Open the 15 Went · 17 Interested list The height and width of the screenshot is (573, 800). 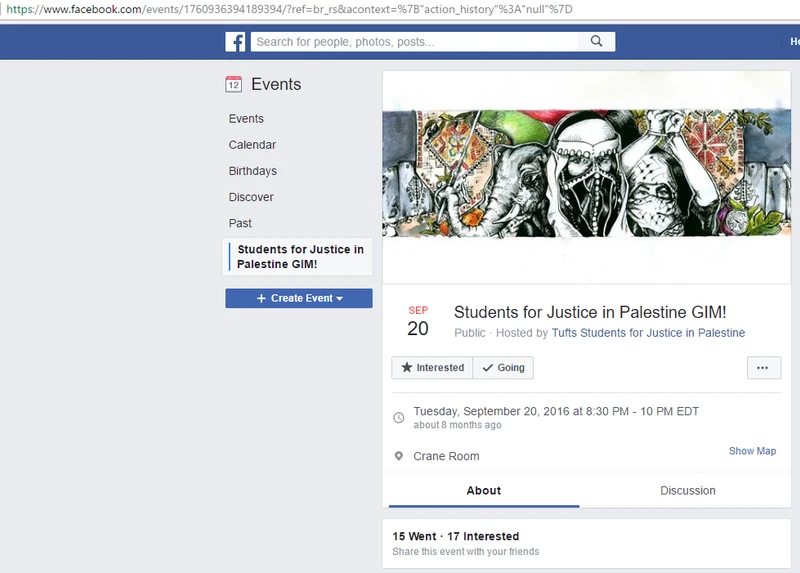tap(456, 536)
